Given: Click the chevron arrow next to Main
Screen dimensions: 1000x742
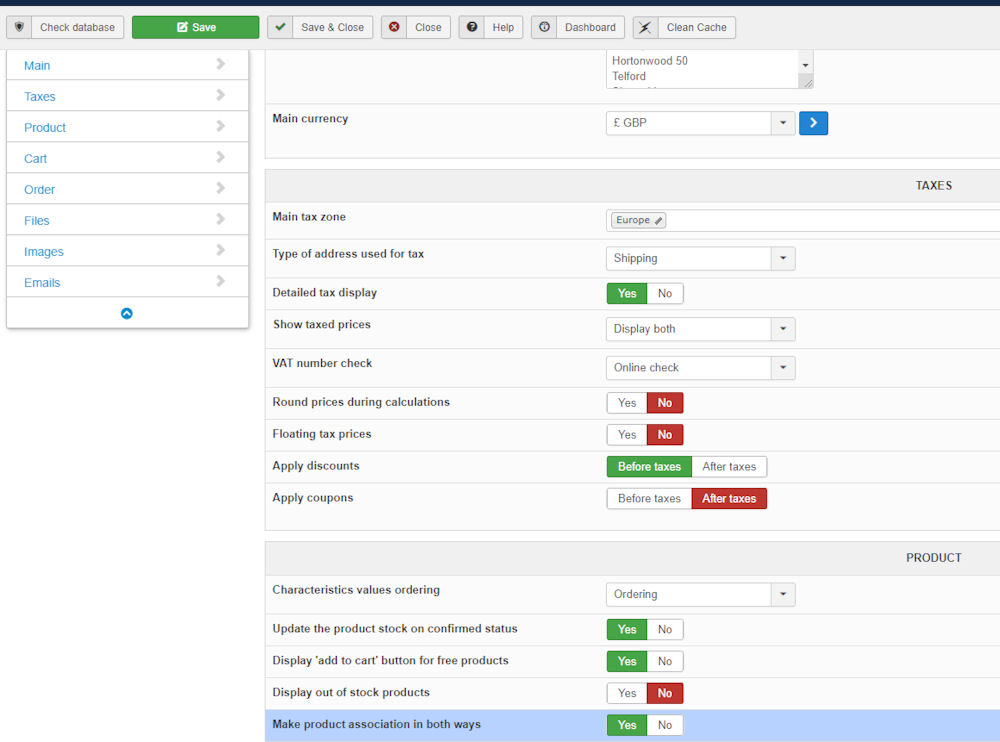Looking at the screenshot, I should click(221, 64).
